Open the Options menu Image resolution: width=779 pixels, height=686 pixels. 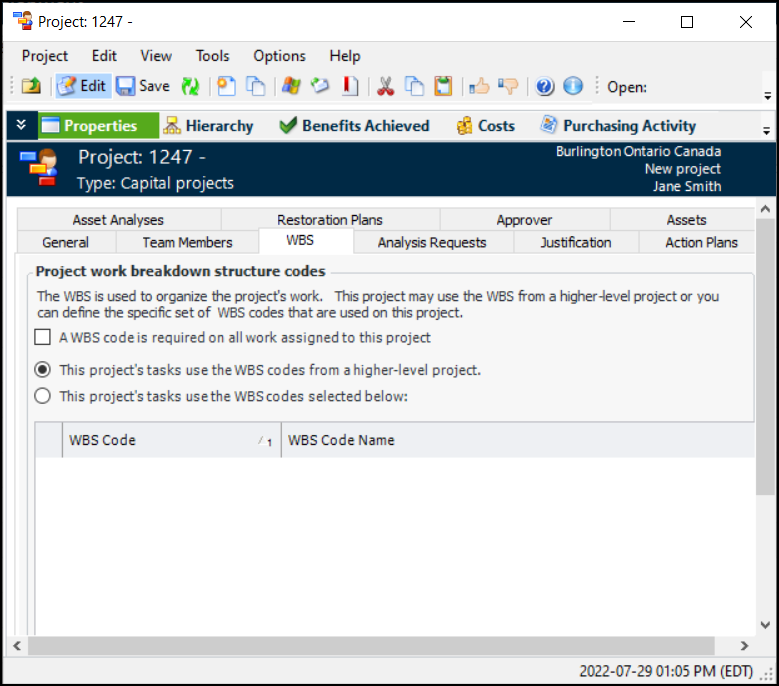[279, 56]
